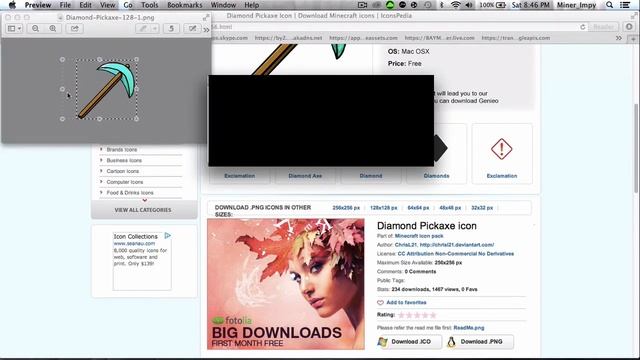Click the Preview window fullscreen arrows
This screenshot has width=640, height=360.
pos(206,18)
